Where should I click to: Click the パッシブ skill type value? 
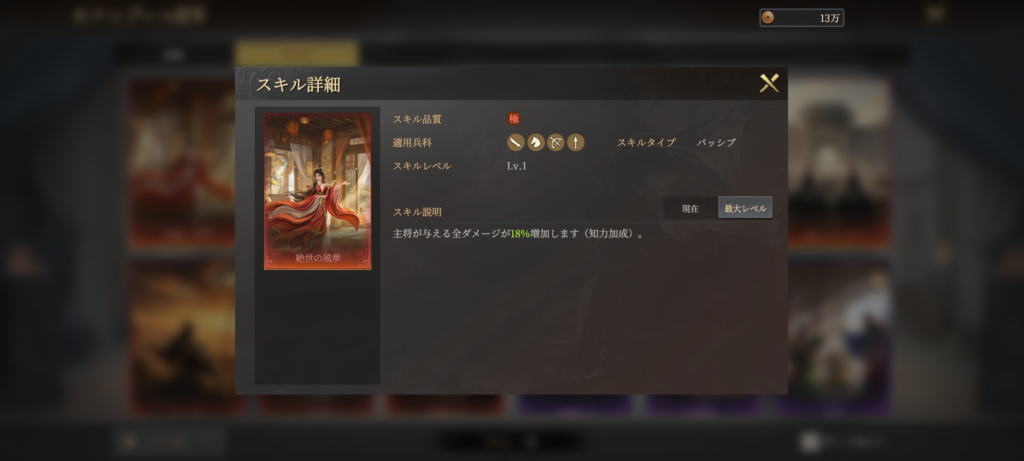pos(716,142)
